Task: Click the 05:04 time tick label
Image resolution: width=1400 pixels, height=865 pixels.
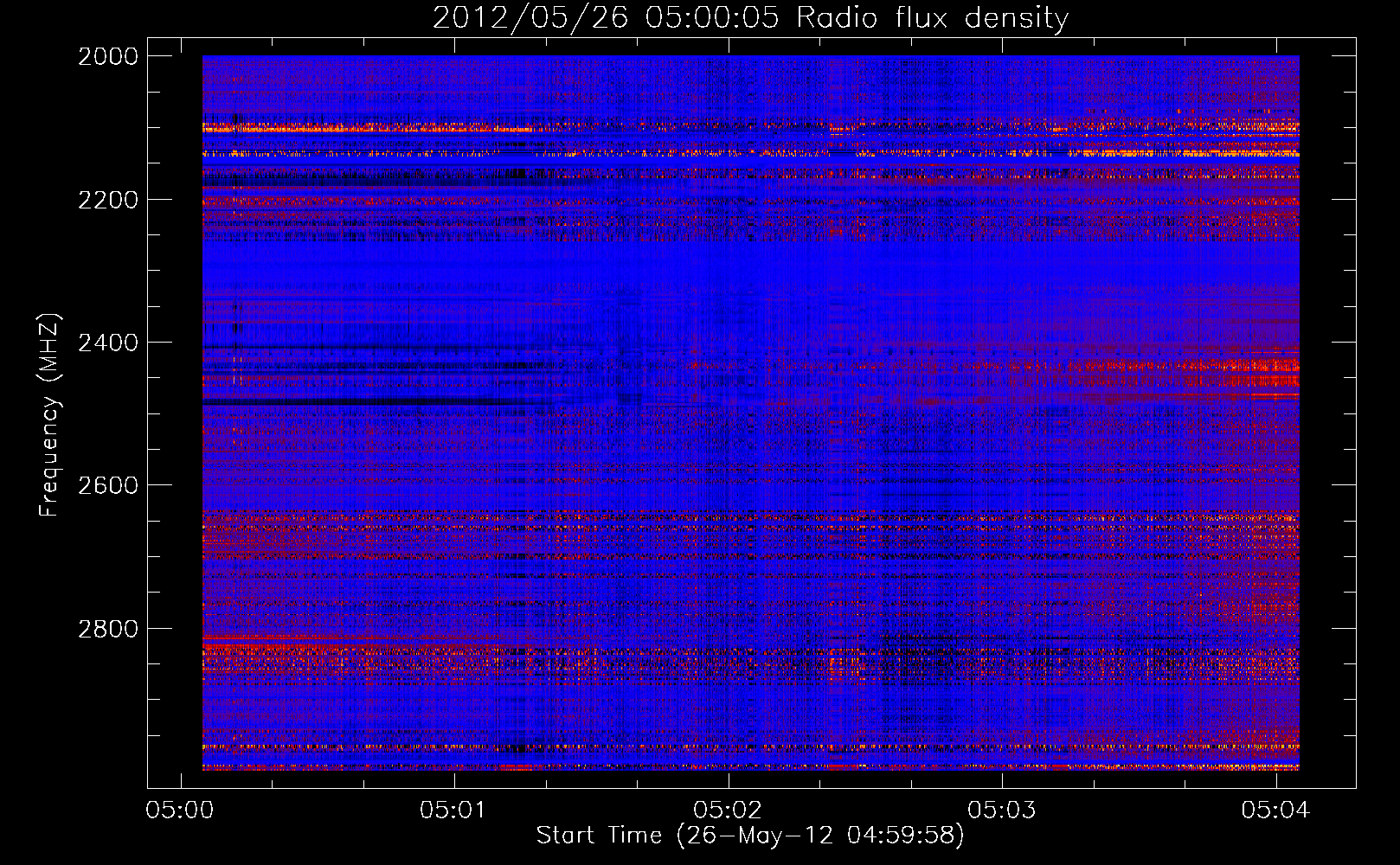Action: click(1276, 811)
